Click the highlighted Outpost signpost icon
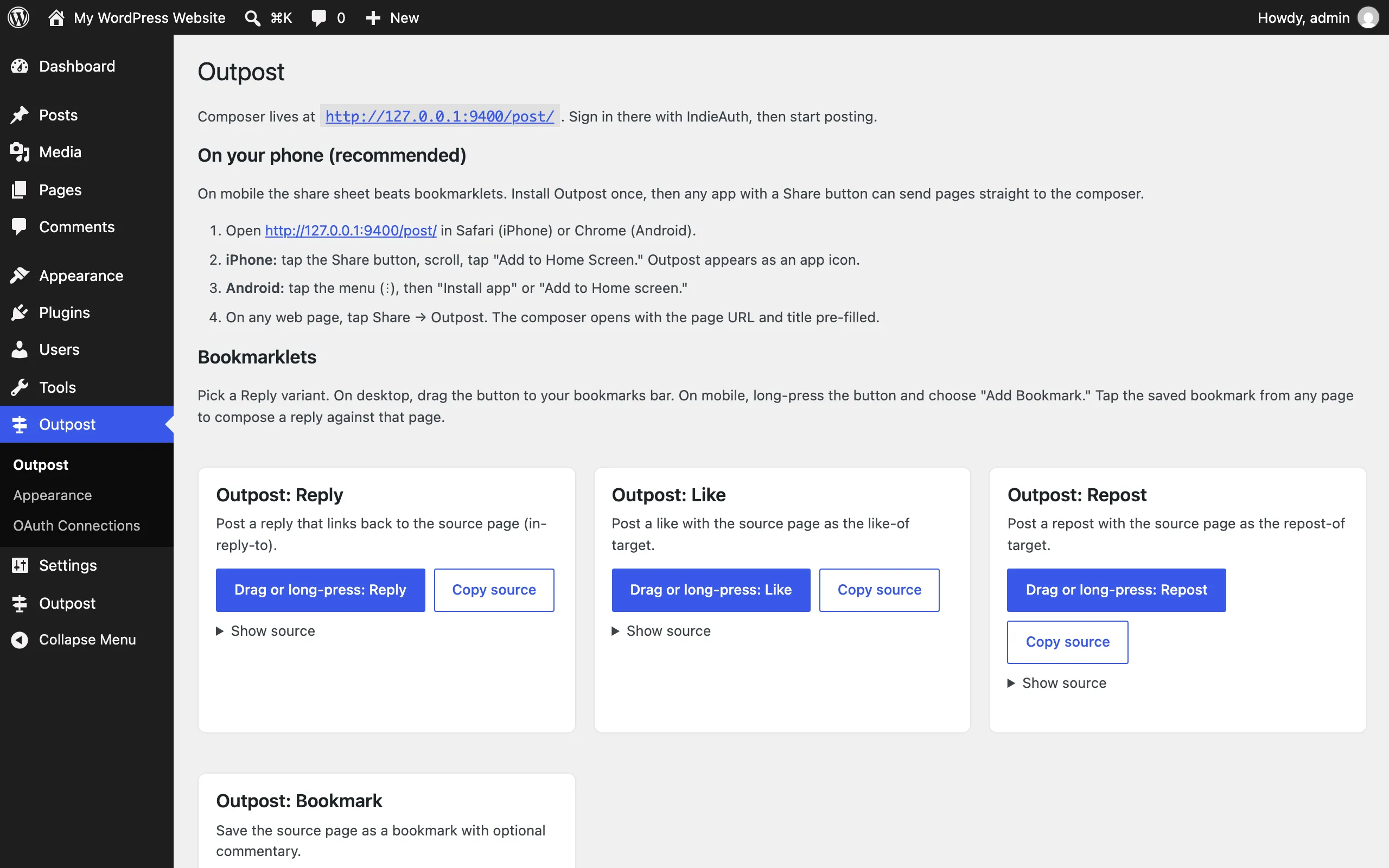The image size is (1389, 868). (20, 424)
